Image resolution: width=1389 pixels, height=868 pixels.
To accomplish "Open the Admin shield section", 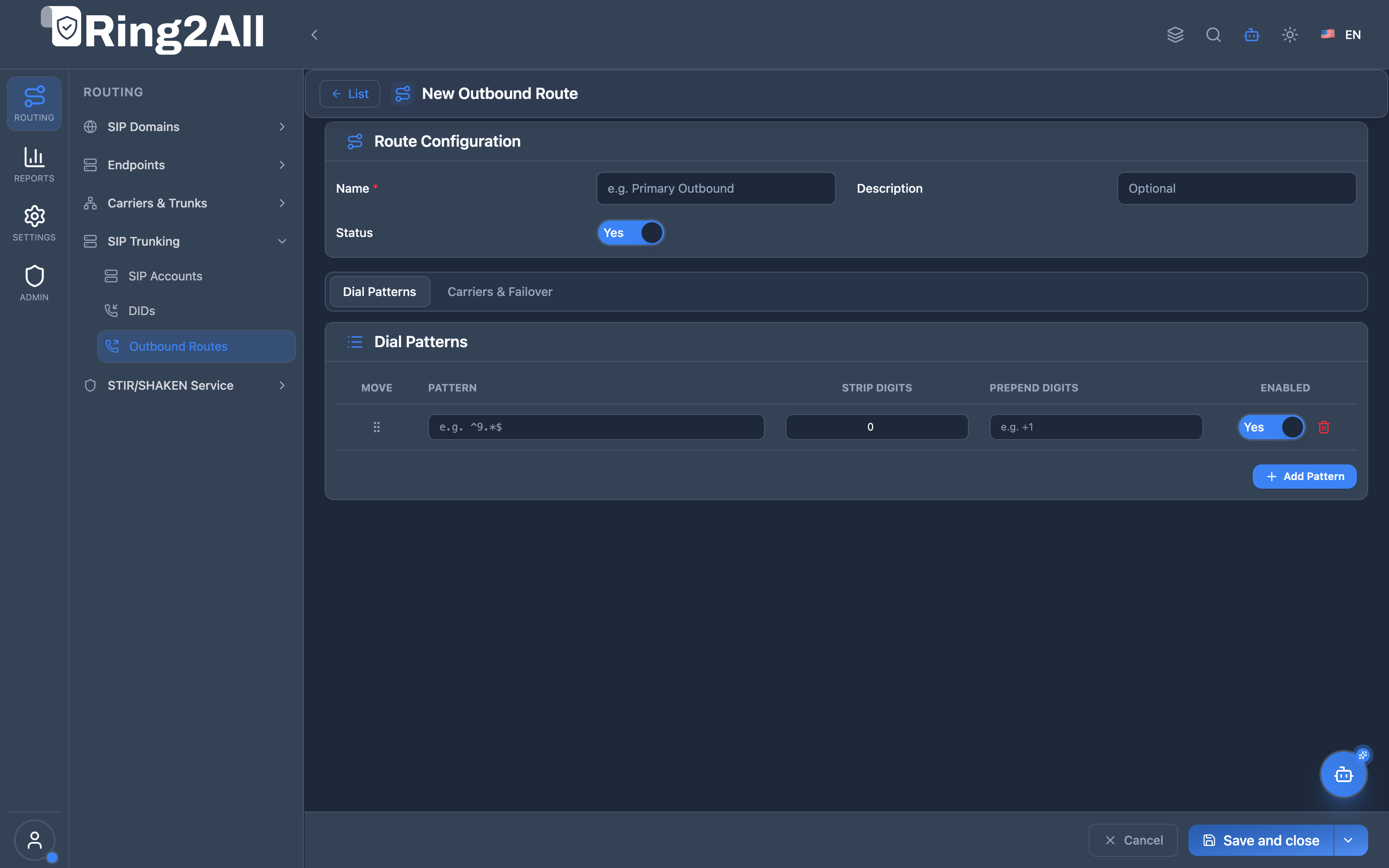I will (34, 283).
